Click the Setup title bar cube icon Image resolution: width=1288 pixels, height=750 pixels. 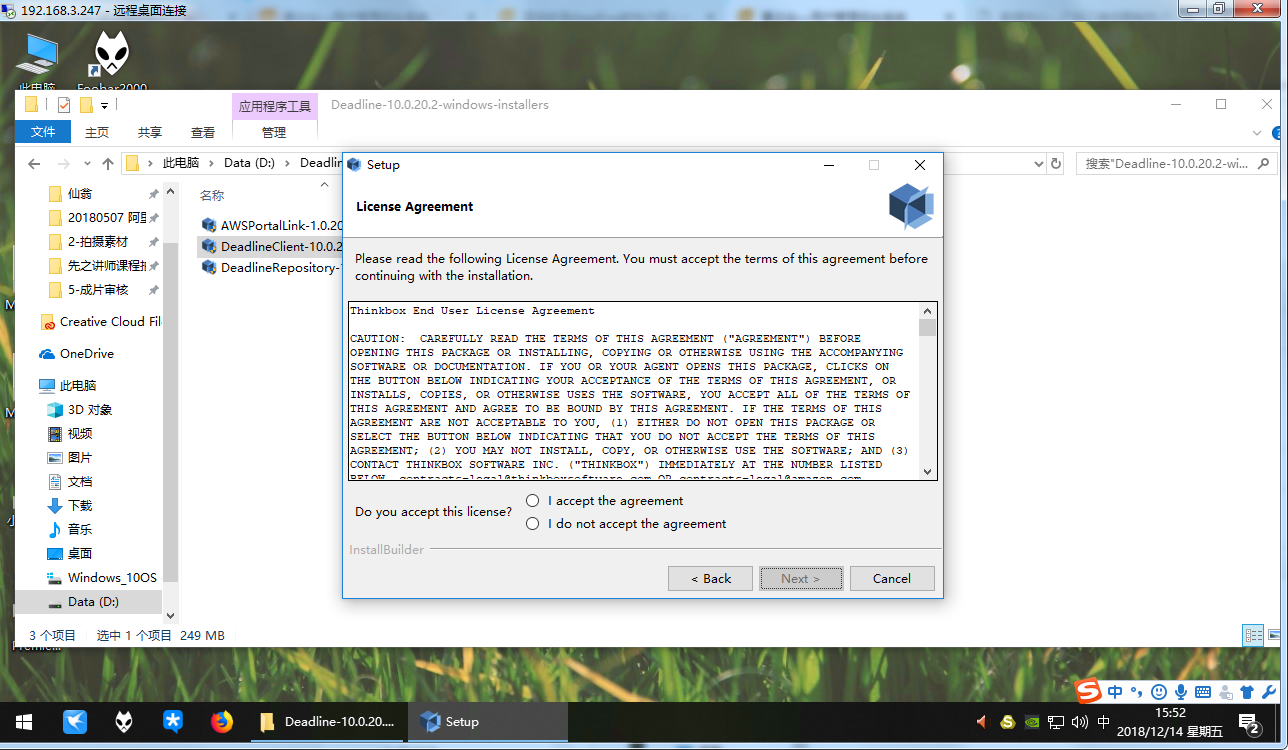(x=354, y=165)
